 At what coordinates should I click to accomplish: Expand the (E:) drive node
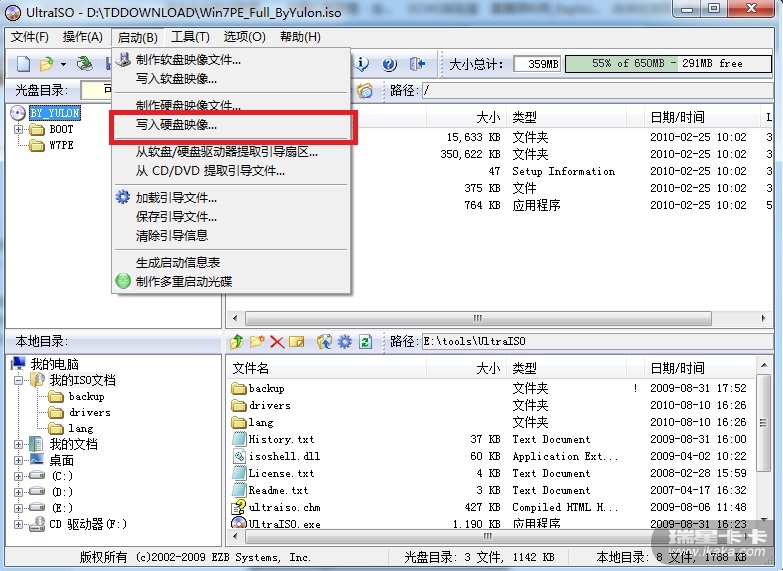tap(18, 508)
